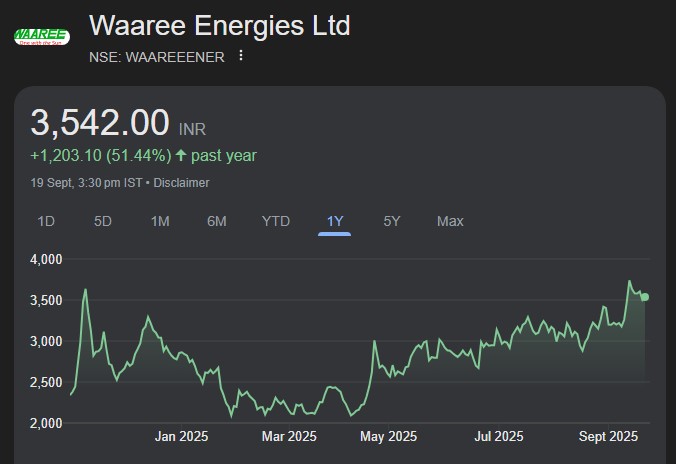This screenshot has width=676, height=464.
Task: Open the Disclaimer link
Action: tap(182, 183)
